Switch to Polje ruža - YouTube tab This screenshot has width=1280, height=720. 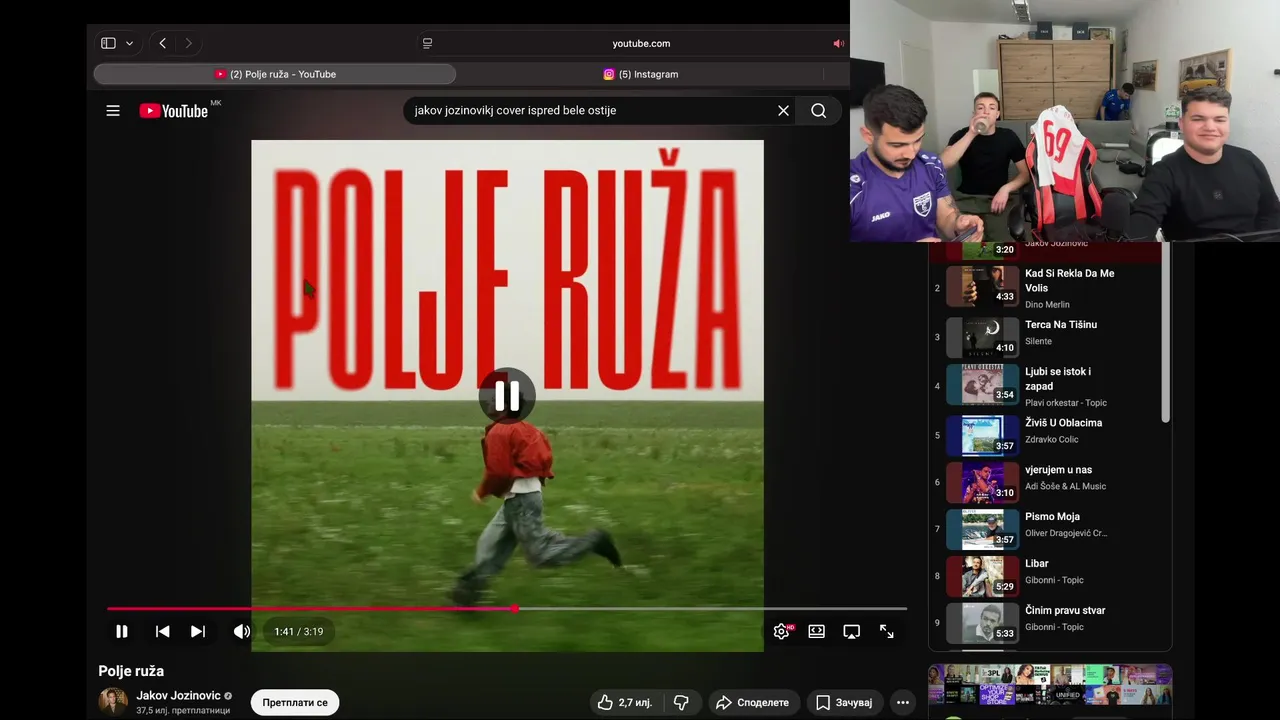(275, 74)
